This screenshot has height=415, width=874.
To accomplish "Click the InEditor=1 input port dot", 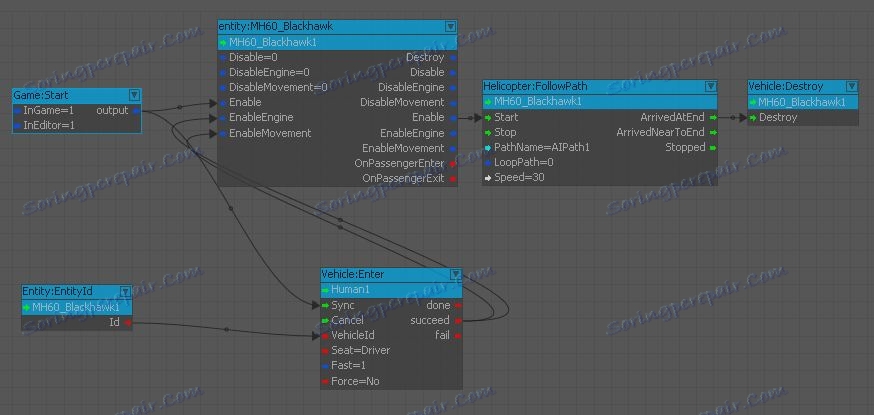I will coord(17,126).
